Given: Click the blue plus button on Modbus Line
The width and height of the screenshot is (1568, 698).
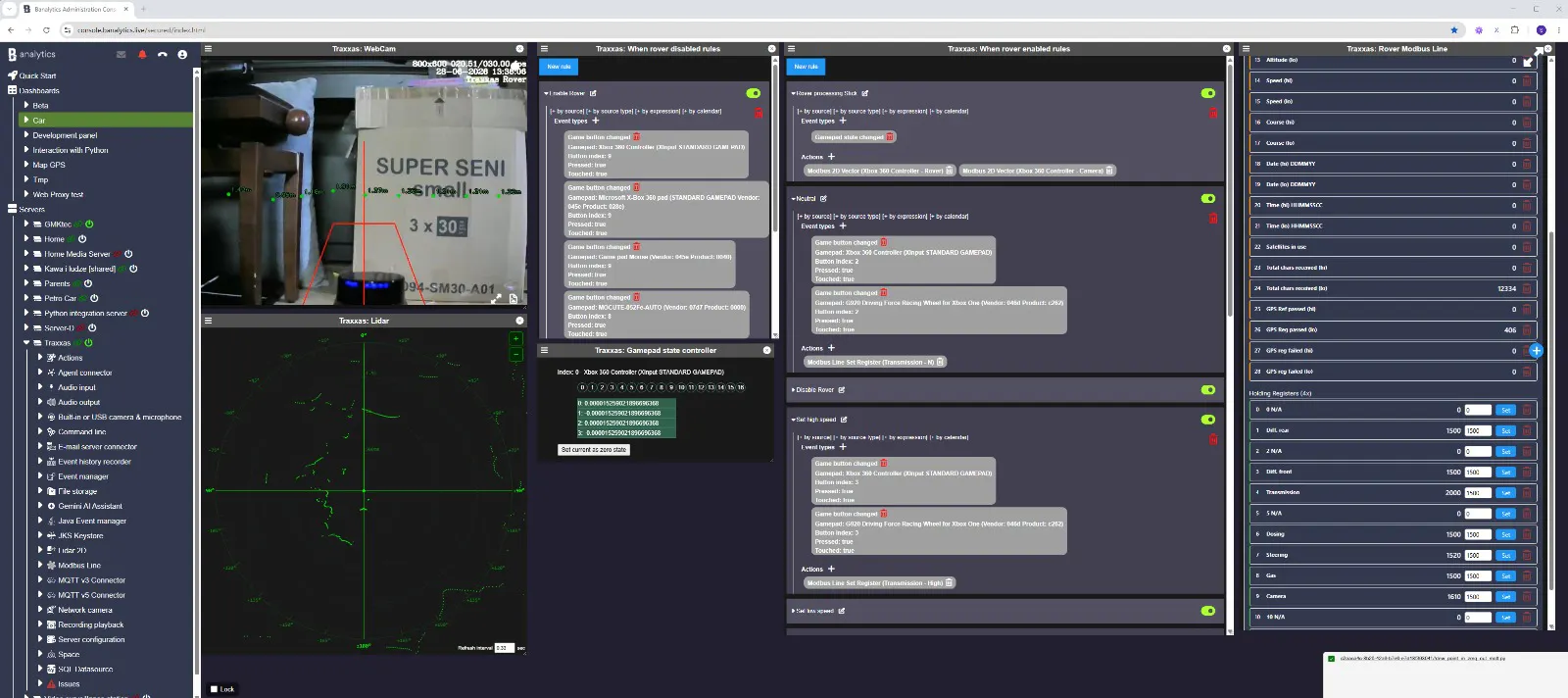Looking at the screenshot, I should pyautogui.click(x=1536, y=350).
